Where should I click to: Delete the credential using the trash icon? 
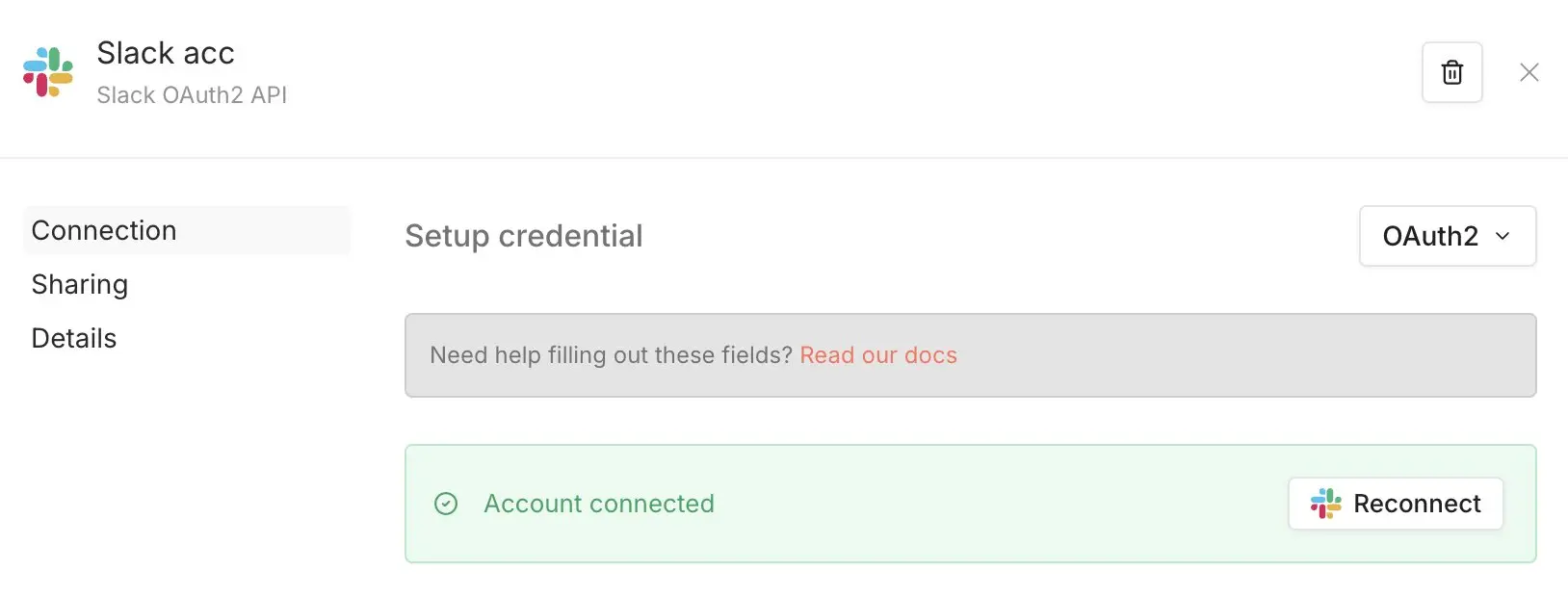pos(1451,72)
